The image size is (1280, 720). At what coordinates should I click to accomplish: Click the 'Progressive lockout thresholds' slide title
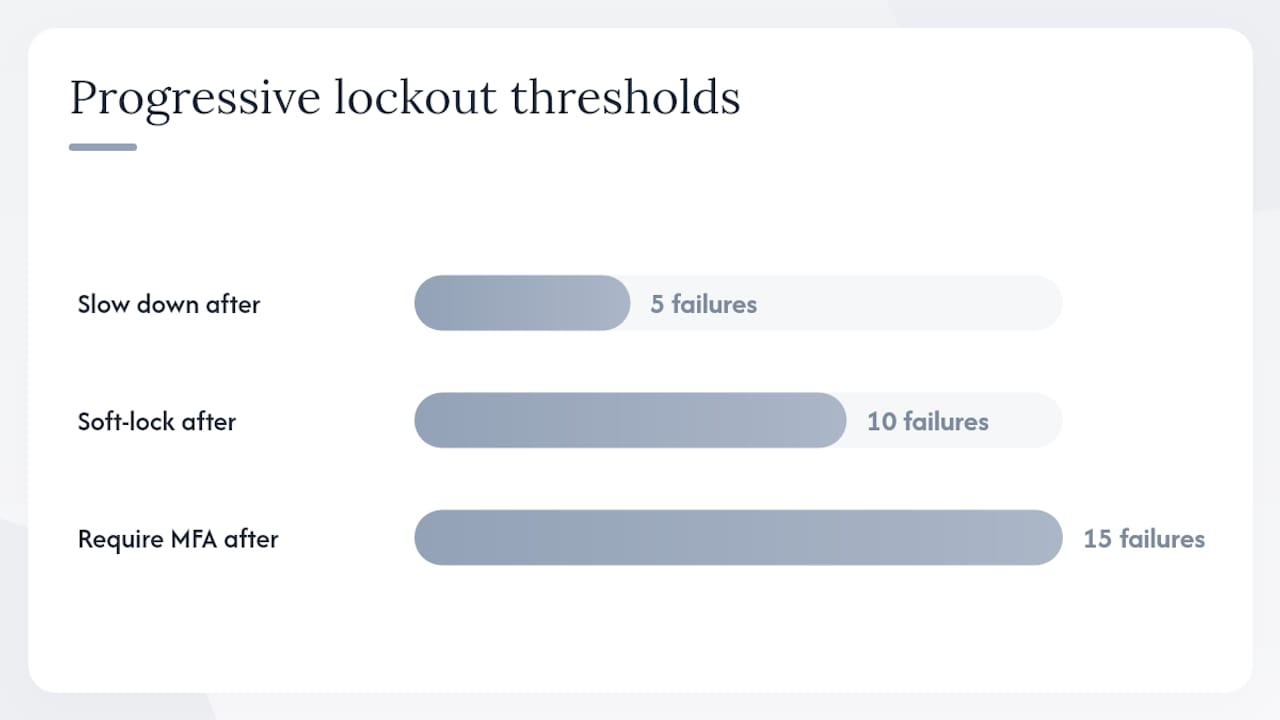coord(405,99)
